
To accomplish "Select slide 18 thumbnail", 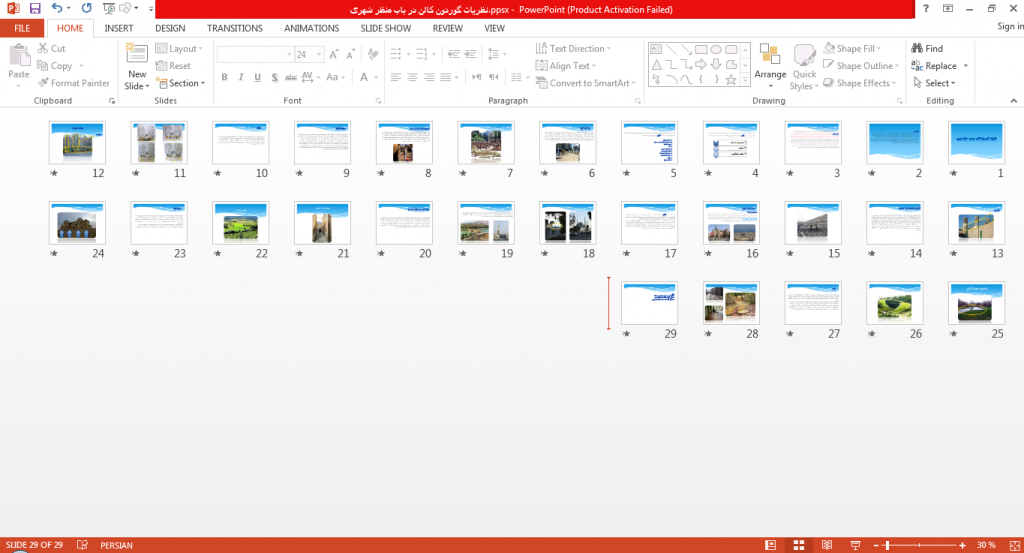I will (x=568, y=223).
